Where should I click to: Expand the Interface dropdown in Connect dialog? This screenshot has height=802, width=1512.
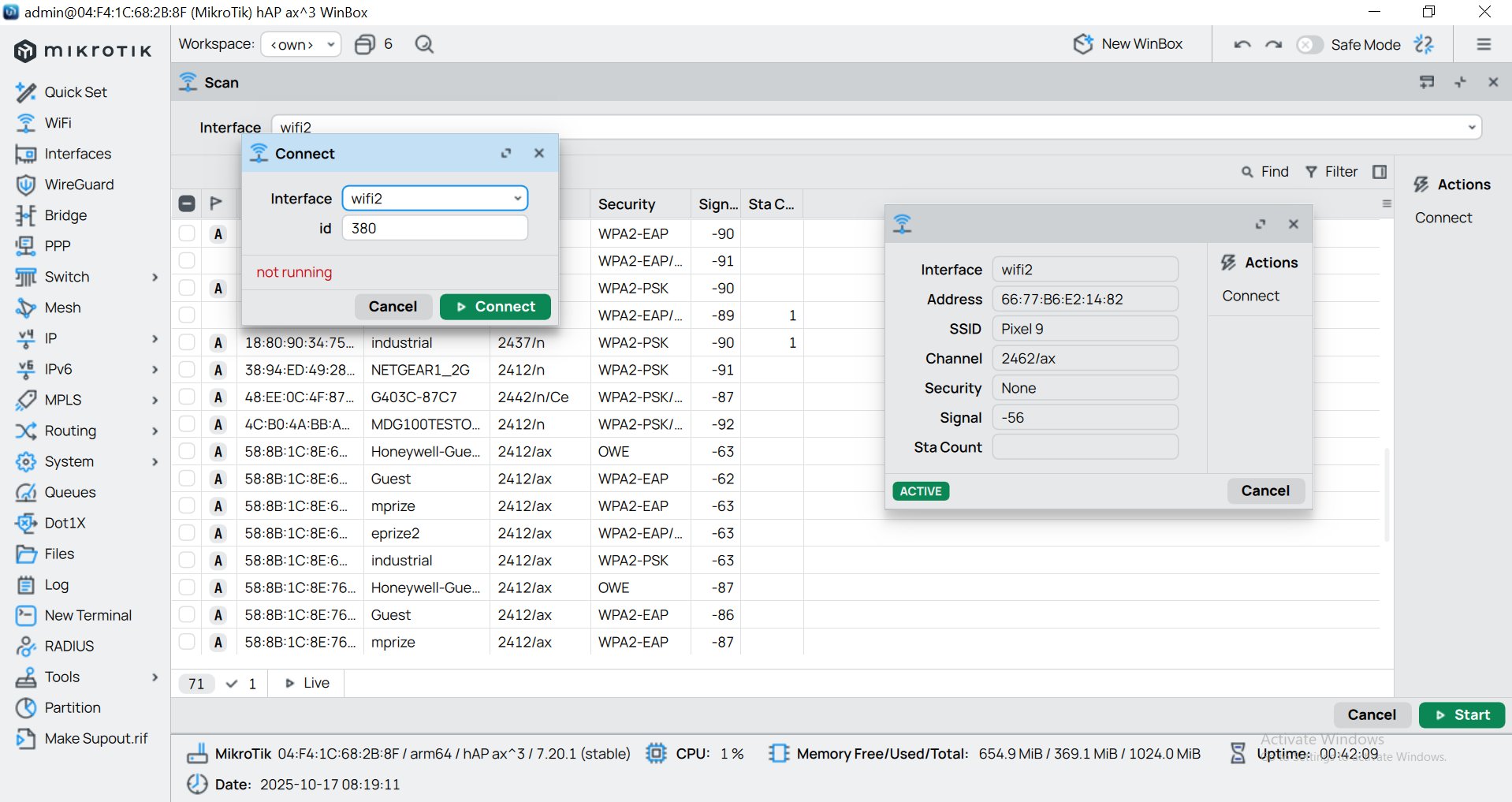[517, 199]
